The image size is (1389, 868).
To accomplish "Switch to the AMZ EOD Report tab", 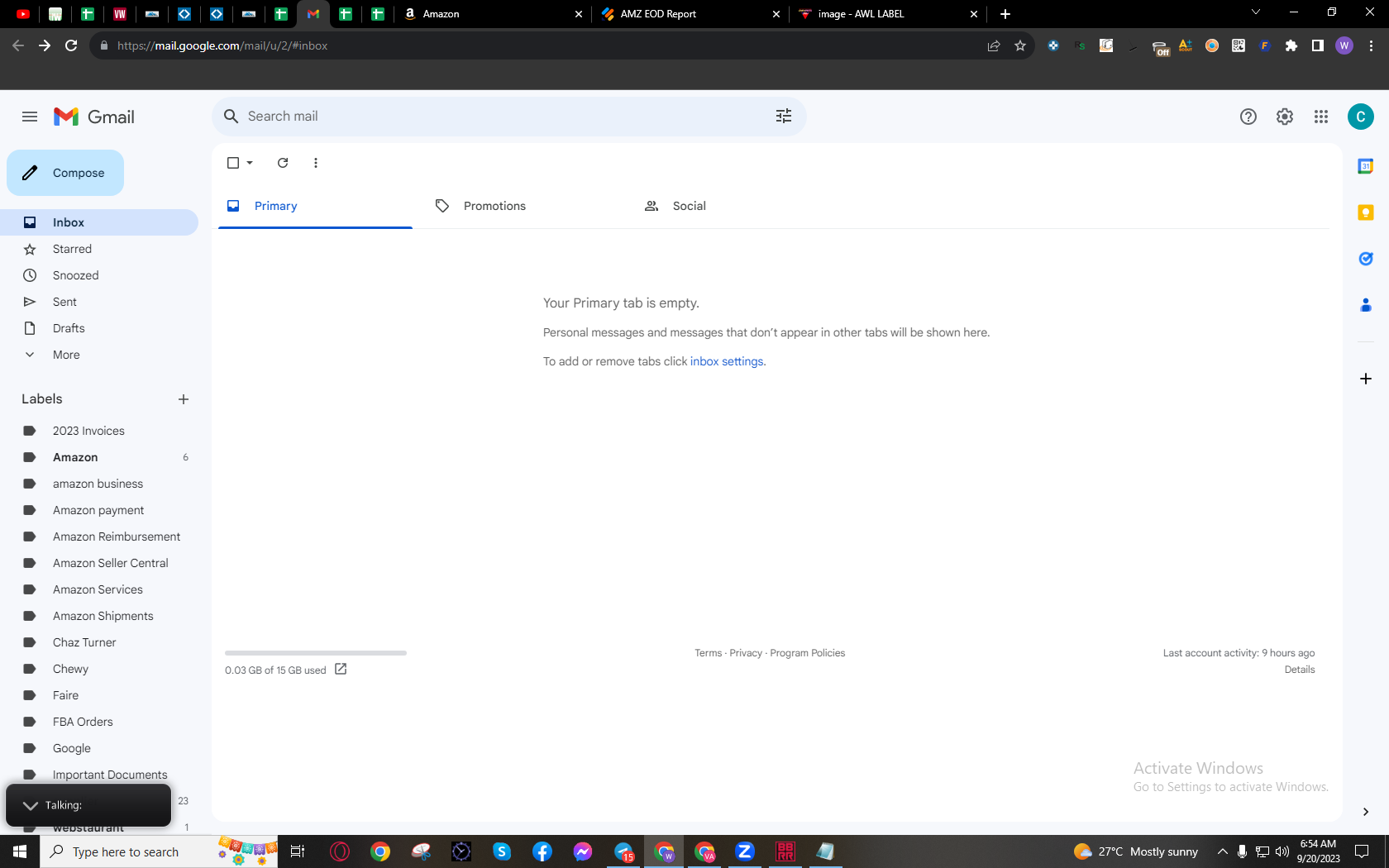I will tap(690, 14).
